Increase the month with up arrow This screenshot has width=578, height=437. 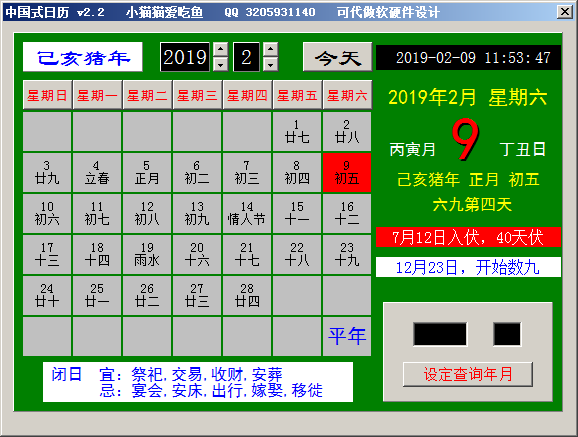(271, 49)
